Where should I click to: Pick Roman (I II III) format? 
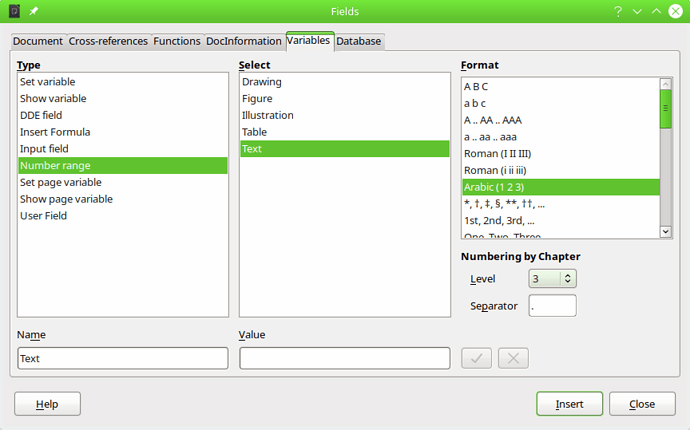(x=561, y=154)
